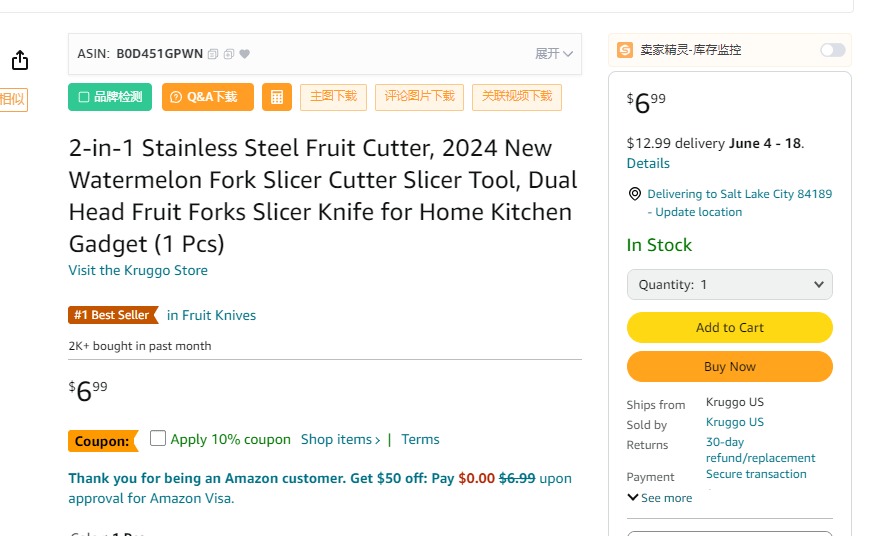896x536 pixels.
Task: Click the 卖家精灵 orange S logo
Action: point(625,50)
